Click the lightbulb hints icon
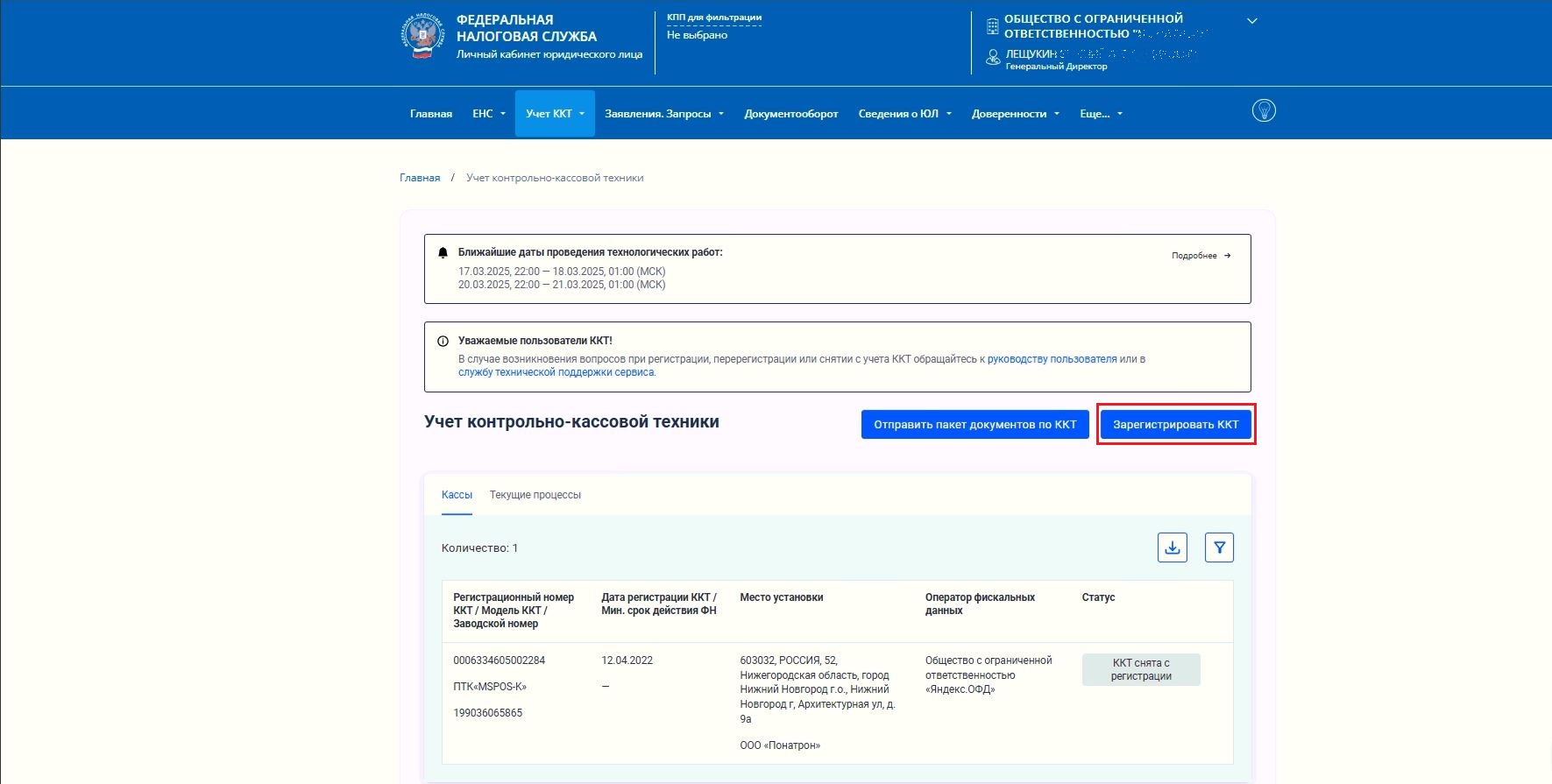 (x=1264, y=110)
